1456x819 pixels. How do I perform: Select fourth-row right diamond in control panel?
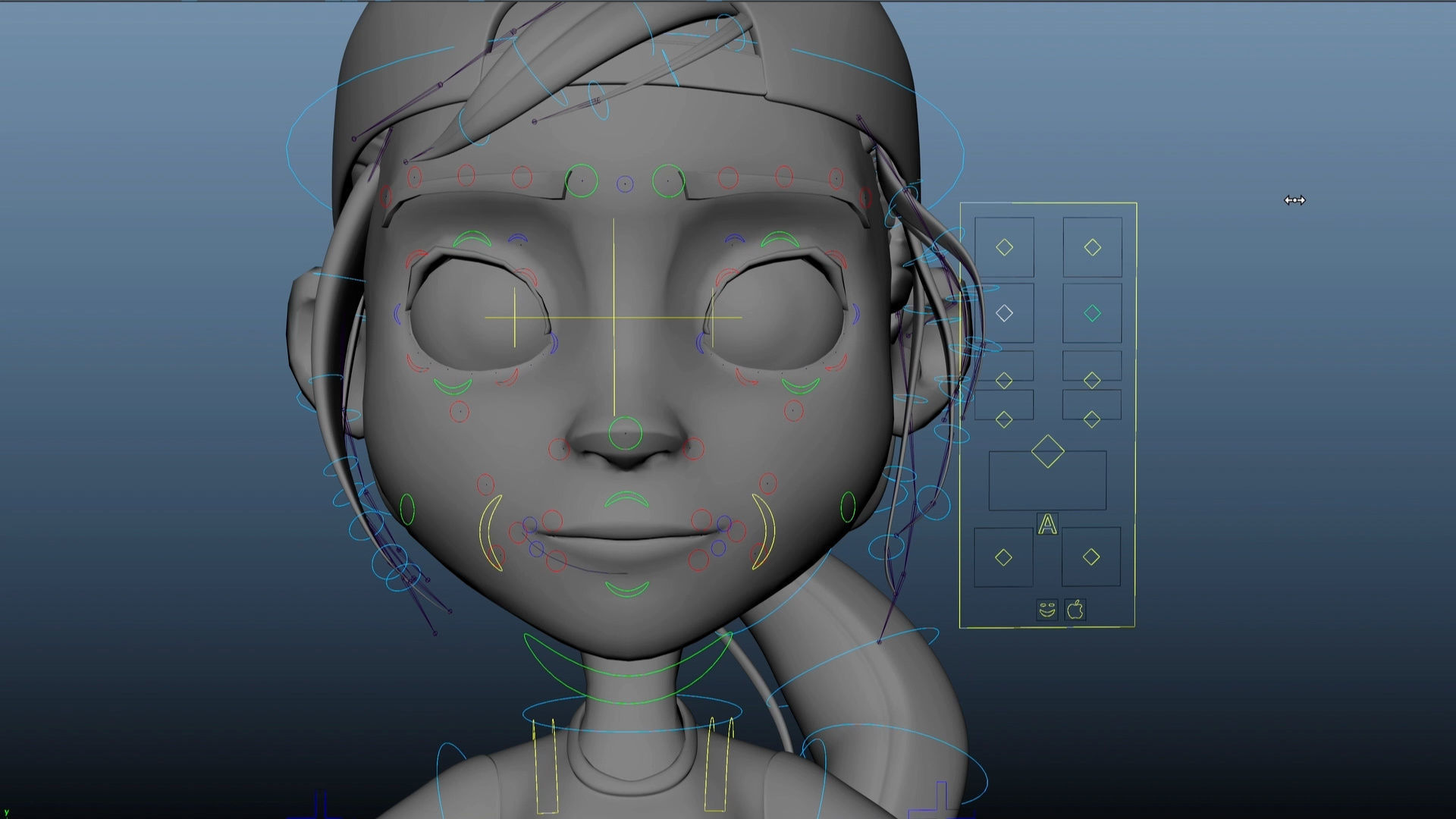(1092, 419)
